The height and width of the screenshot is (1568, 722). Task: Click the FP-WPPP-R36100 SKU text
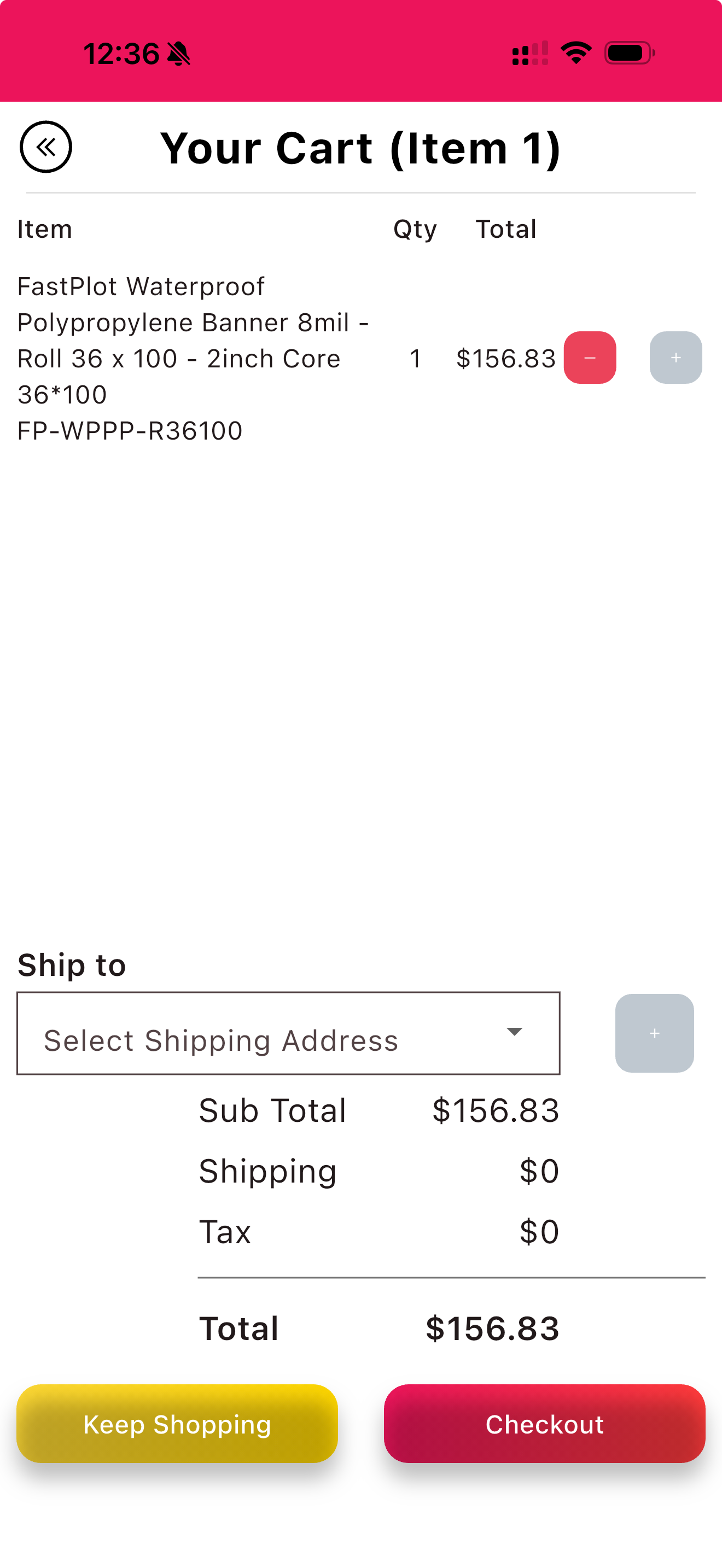(x=130, y=431)
